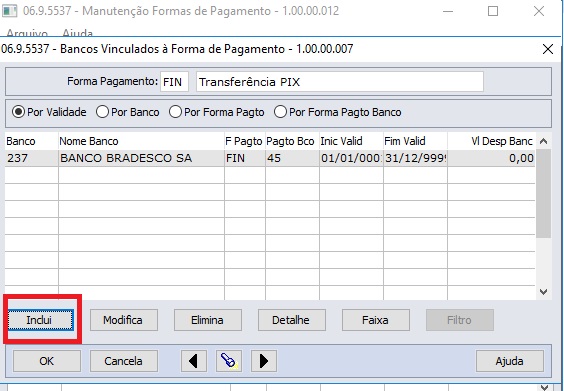Click the Faixa button
Image resolution: width=564 pixels, height=391 pixels.
click(x=376, y=320)
